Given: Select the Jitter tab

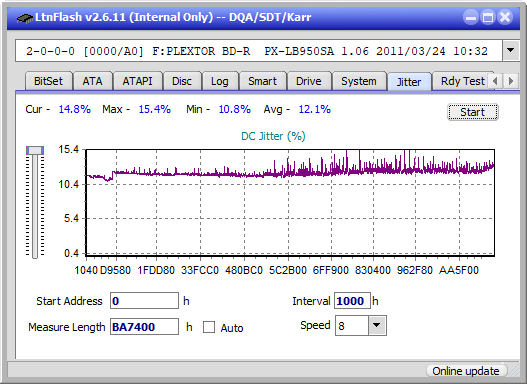Looking at the screenshot, I should [409, 82].
